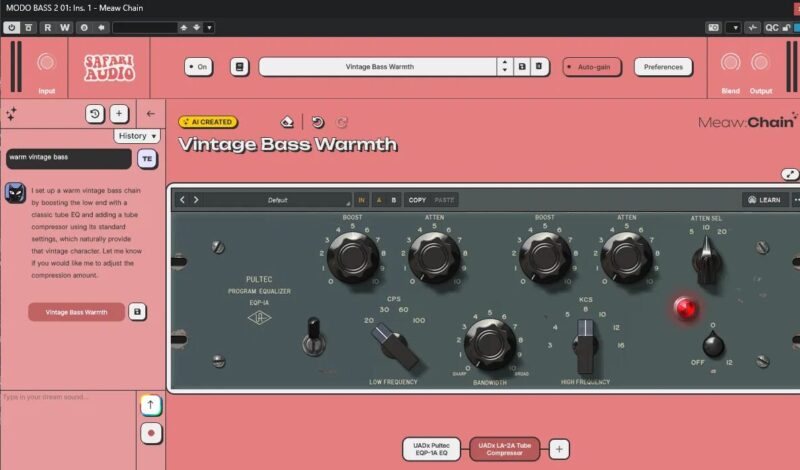This screenshot has height=470, width=800.
Task: Toggle the QC lock icon
Action: pos(786,28)
